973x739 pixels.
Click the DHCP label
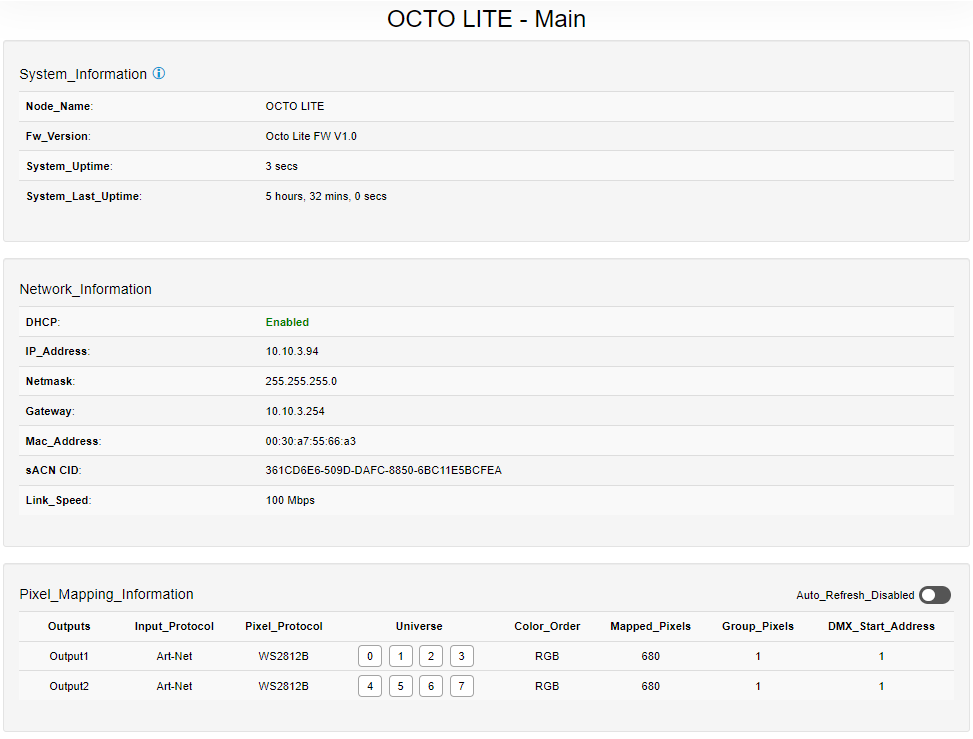coord(43,322)
